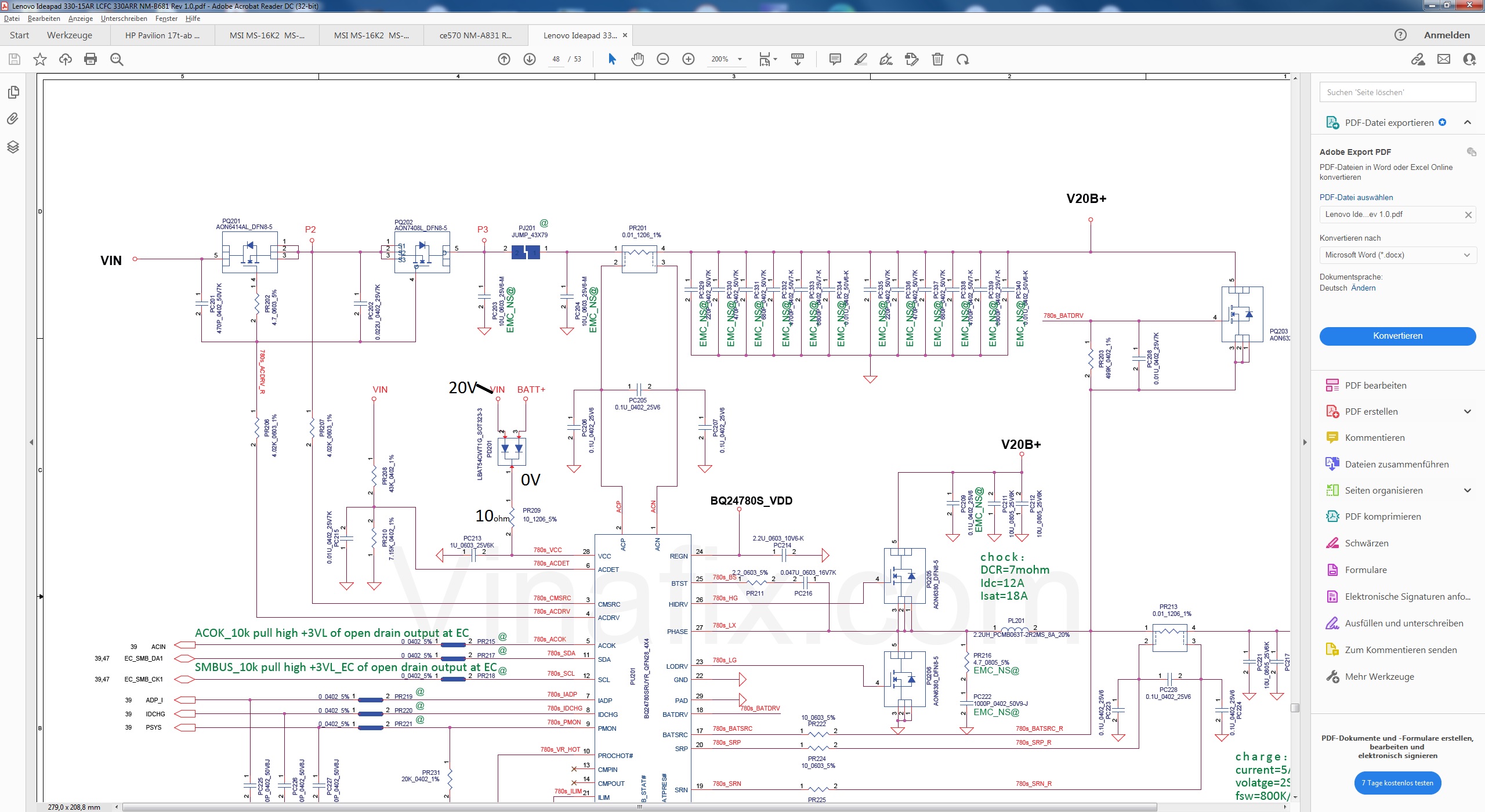1485x812 pixels.
Task: Click Ändern language link
Action: click(x=1363, y=288)
